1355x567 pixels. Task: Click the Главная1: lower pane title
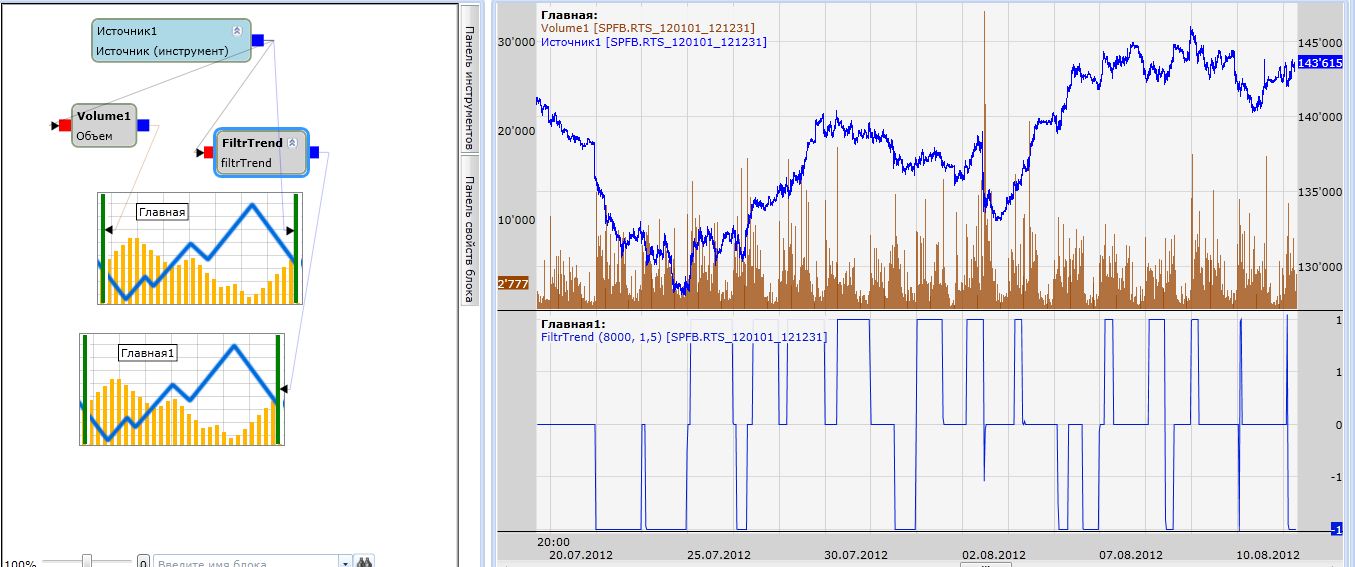click(x=572, y=324)
